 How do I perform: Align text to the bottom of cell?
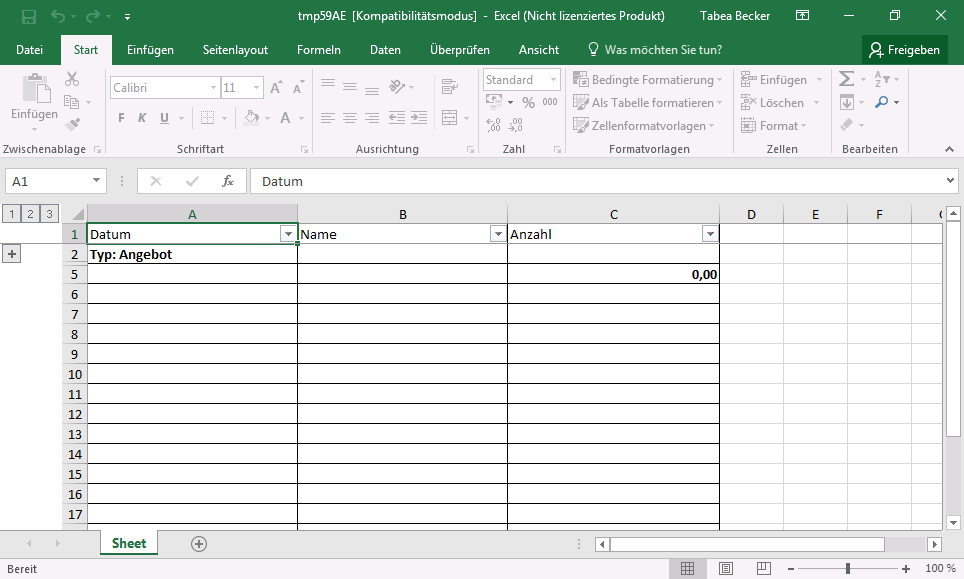point(372,90)
